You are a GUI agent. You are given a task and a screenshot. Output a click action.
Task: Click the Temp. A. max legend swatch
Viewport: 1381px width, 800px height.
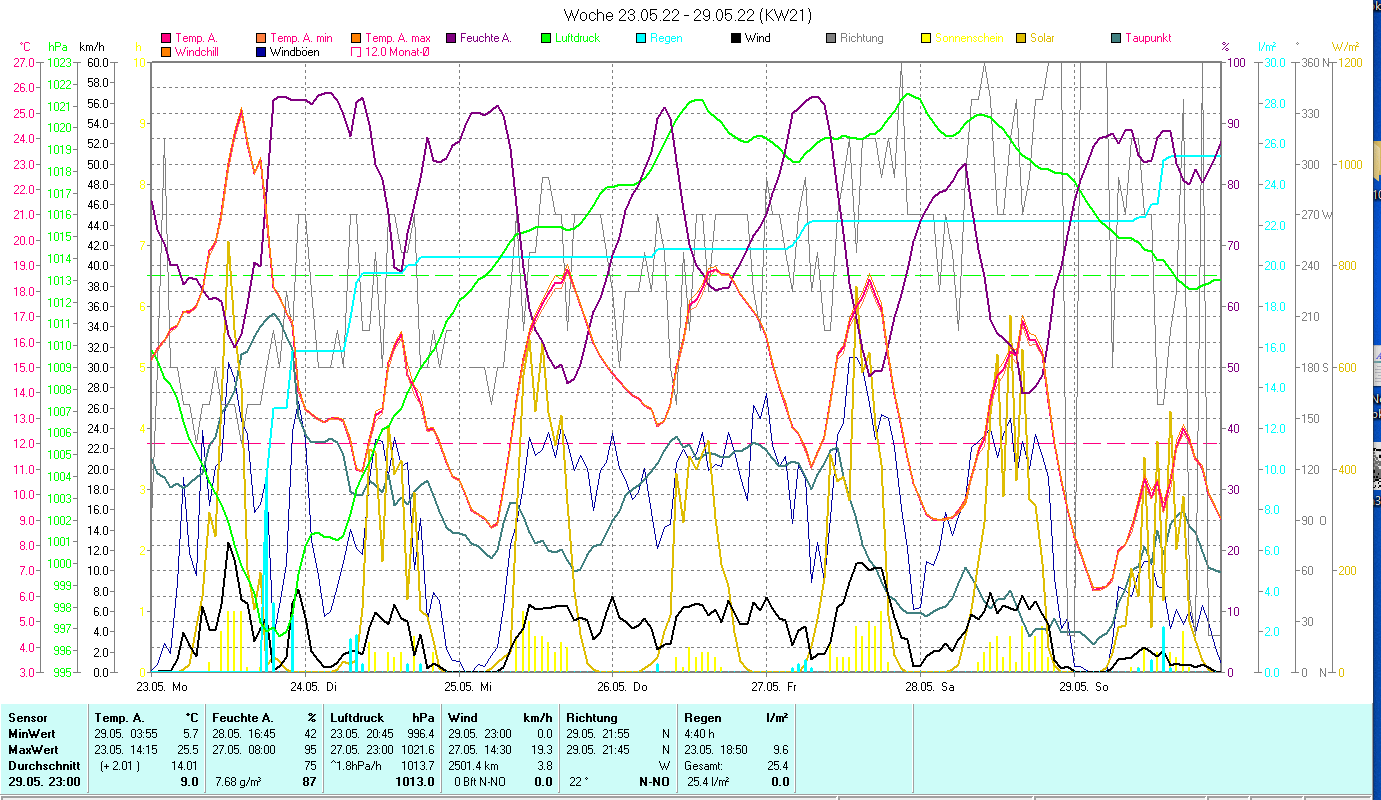click(x=356, y=38)
